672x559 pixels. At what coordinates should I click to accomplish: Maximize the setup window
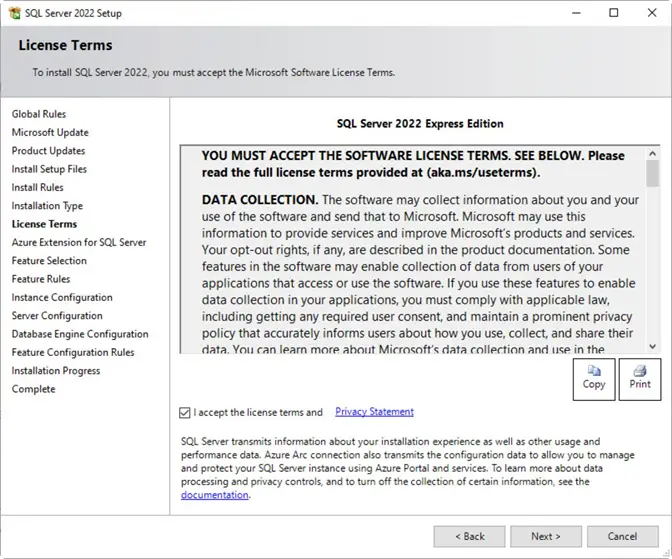click(x=613, y=13)
